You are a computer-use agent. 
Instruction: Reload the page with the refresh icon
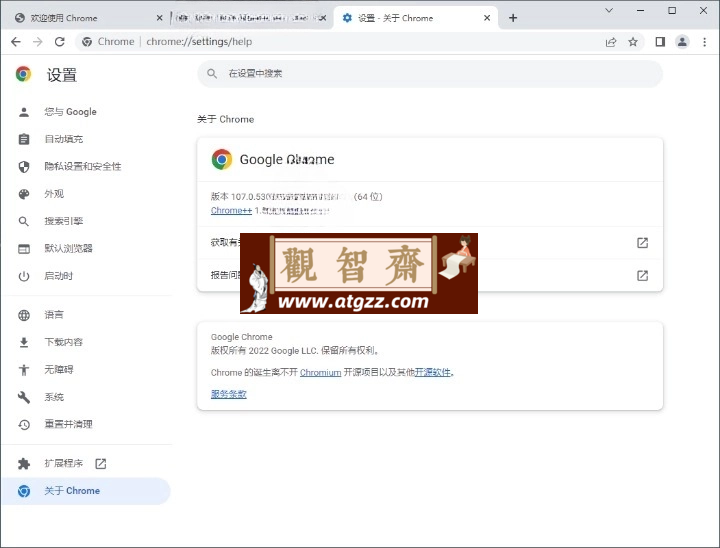pyautogui.click(x=60, y=42)
